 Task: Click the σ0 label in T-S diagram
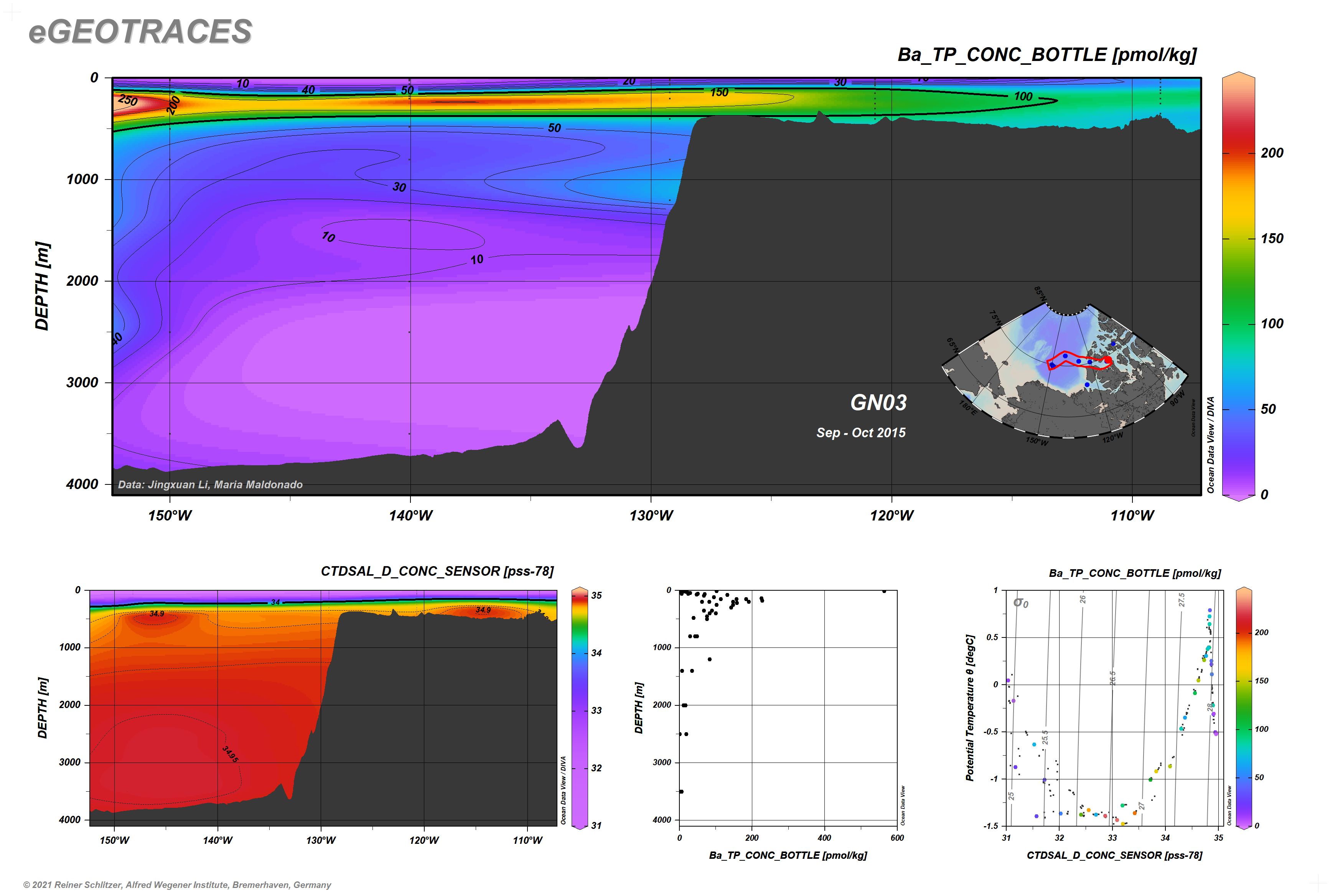tap(1021, 602)
